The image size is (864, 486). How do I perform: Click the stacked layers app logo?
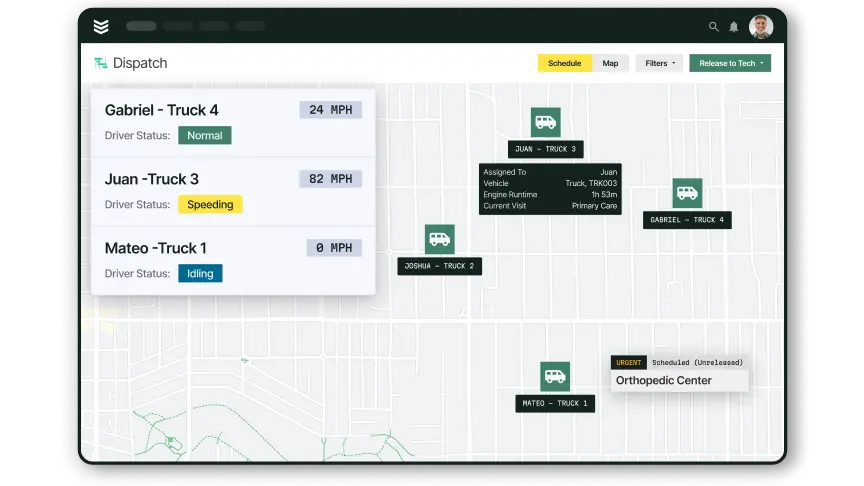pos(101,26)
